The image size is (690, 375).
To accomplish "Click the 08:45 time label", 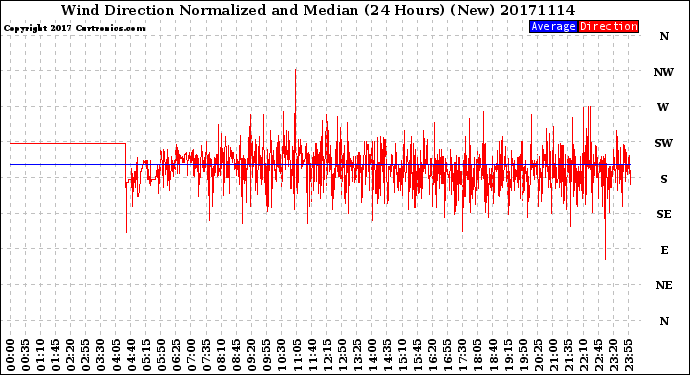I will pos(236,355).
